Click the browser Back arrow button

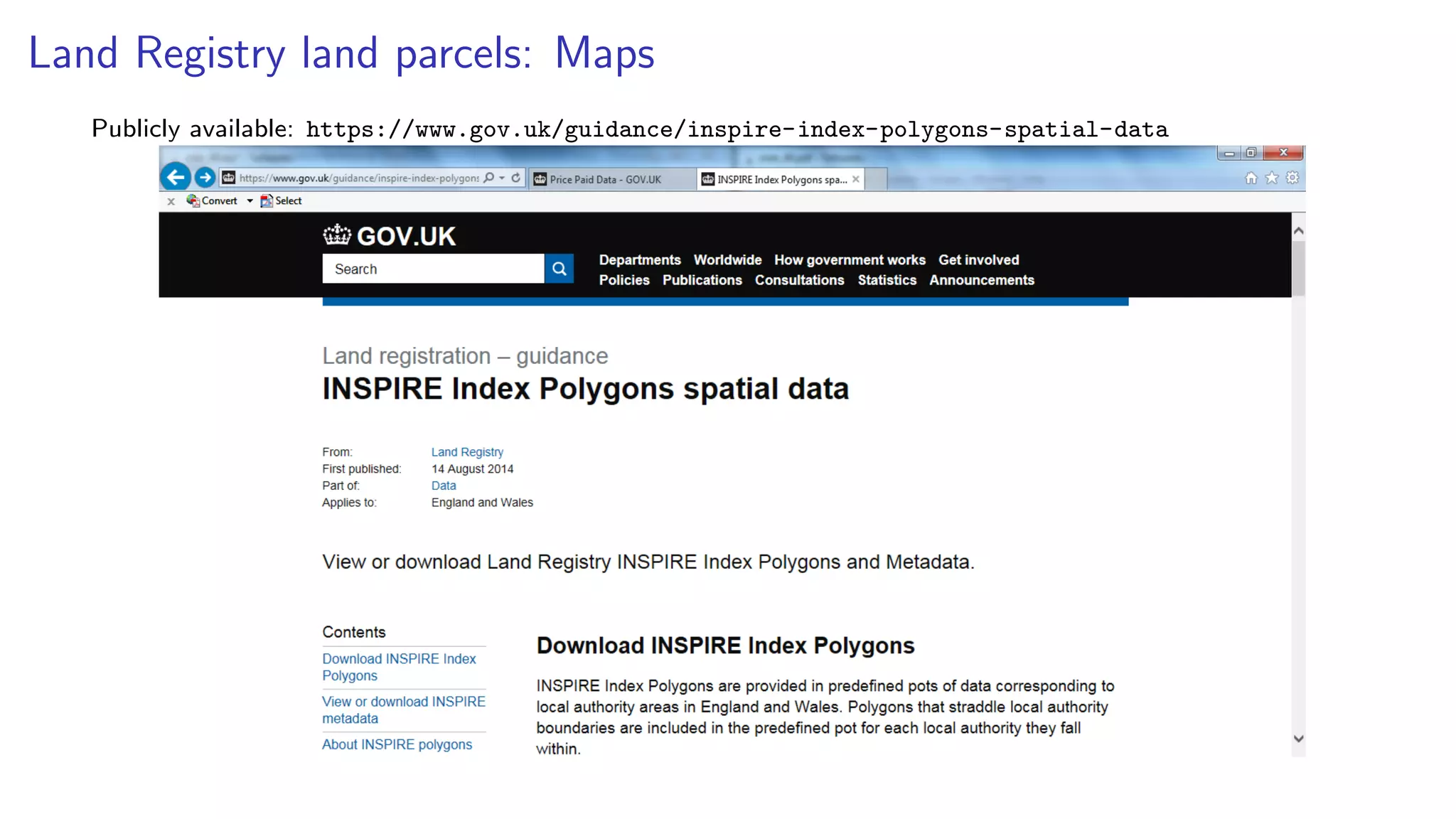(176, 177)
